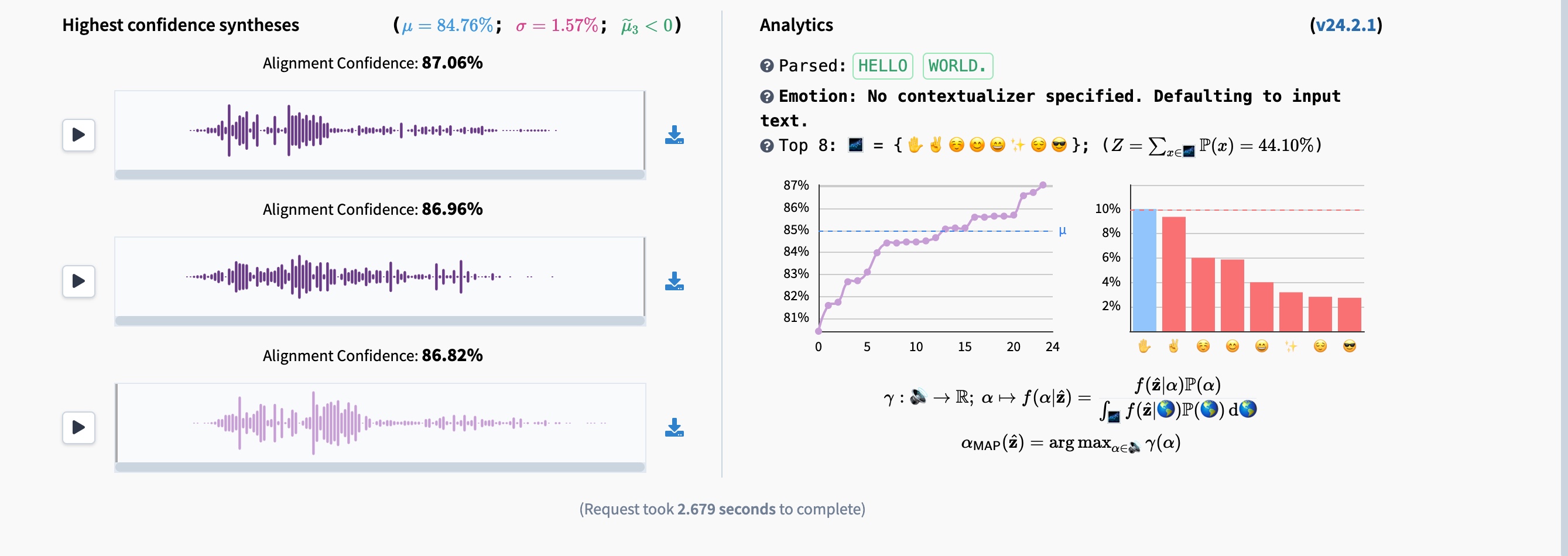Open the v24.2.1 version link
This screenshot has width=1568, height=556.
(1346, 25)
